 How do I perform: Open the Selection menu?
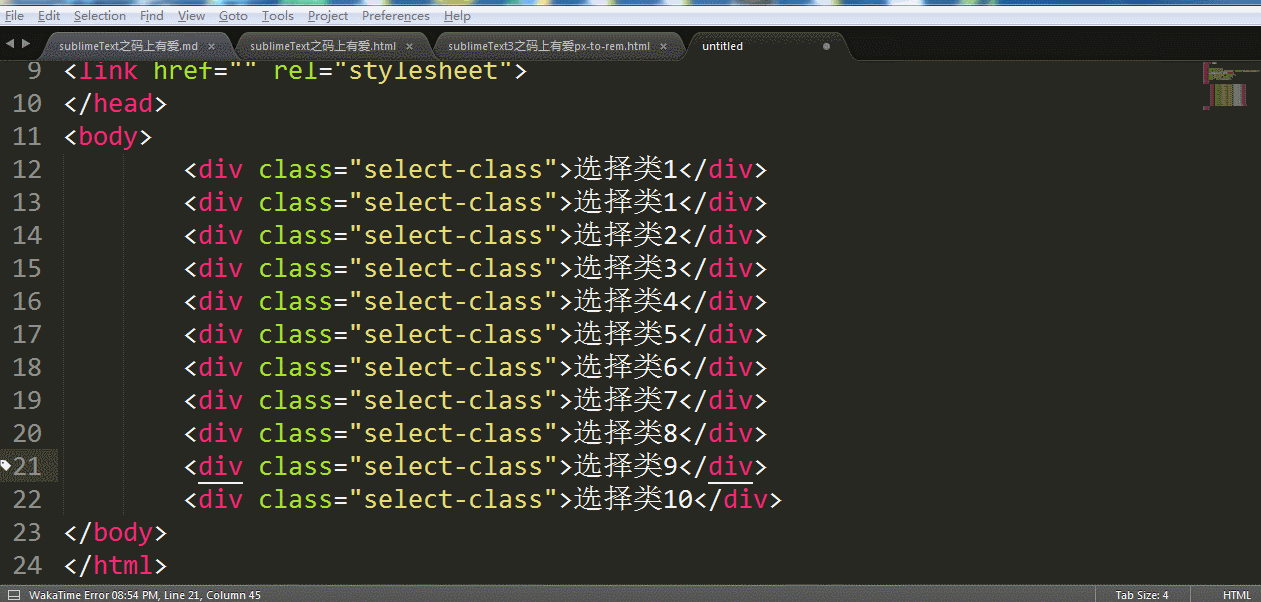click(100, 16)
